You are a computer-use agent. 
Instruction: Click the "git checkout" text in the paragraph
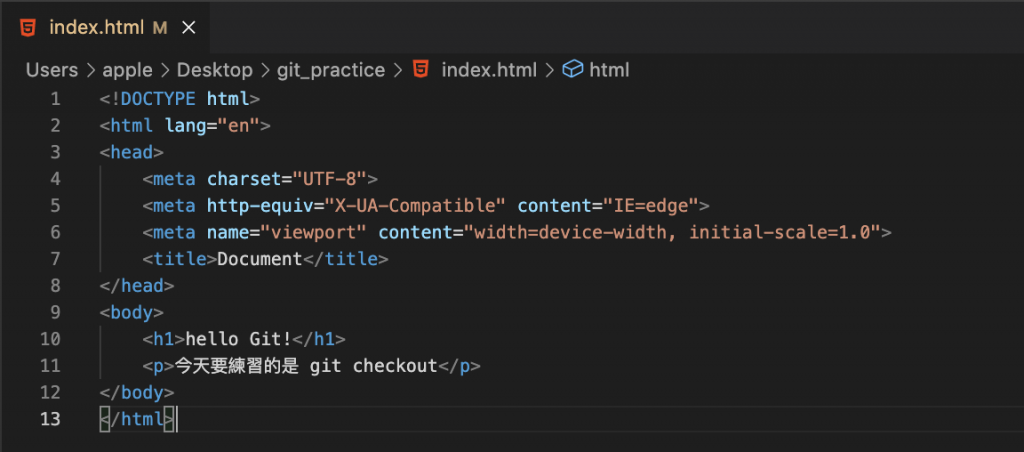[x=374, y=366]
